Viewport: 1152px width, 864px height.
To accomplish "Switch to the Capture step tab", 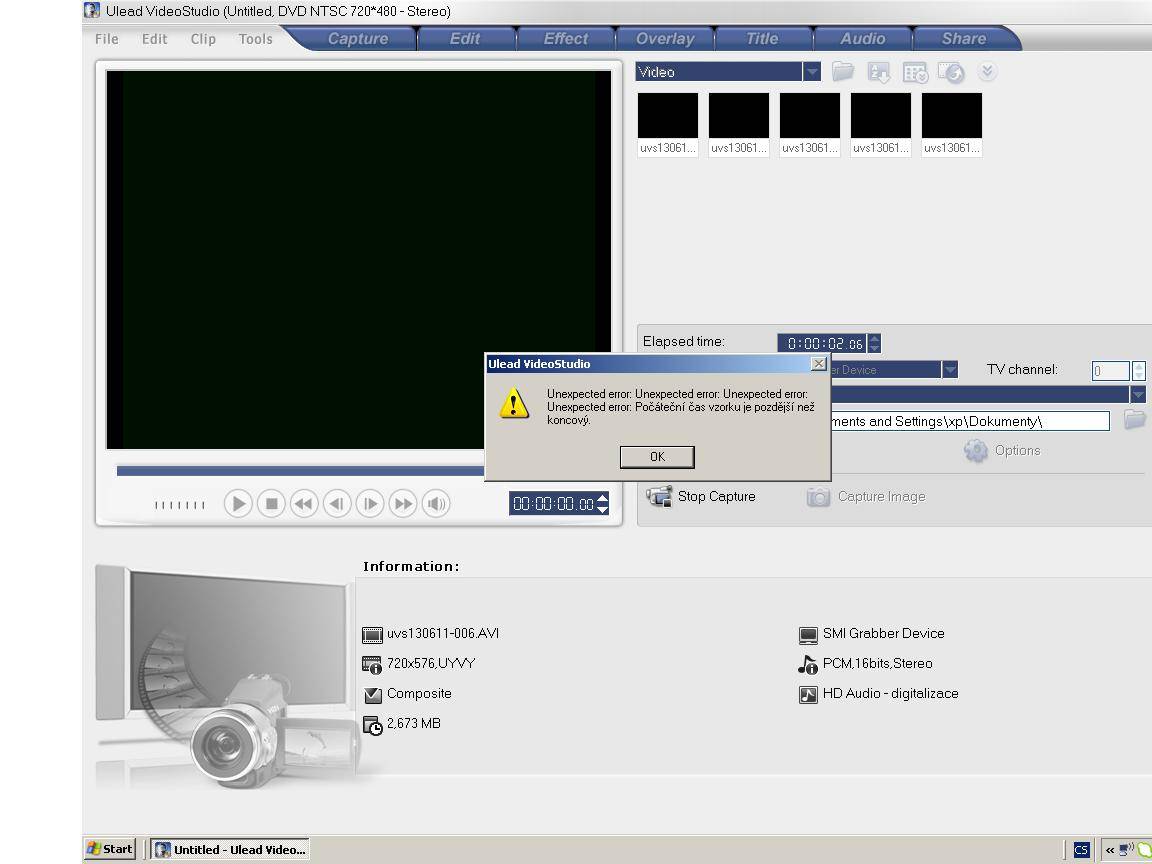I will pos(358,39).
